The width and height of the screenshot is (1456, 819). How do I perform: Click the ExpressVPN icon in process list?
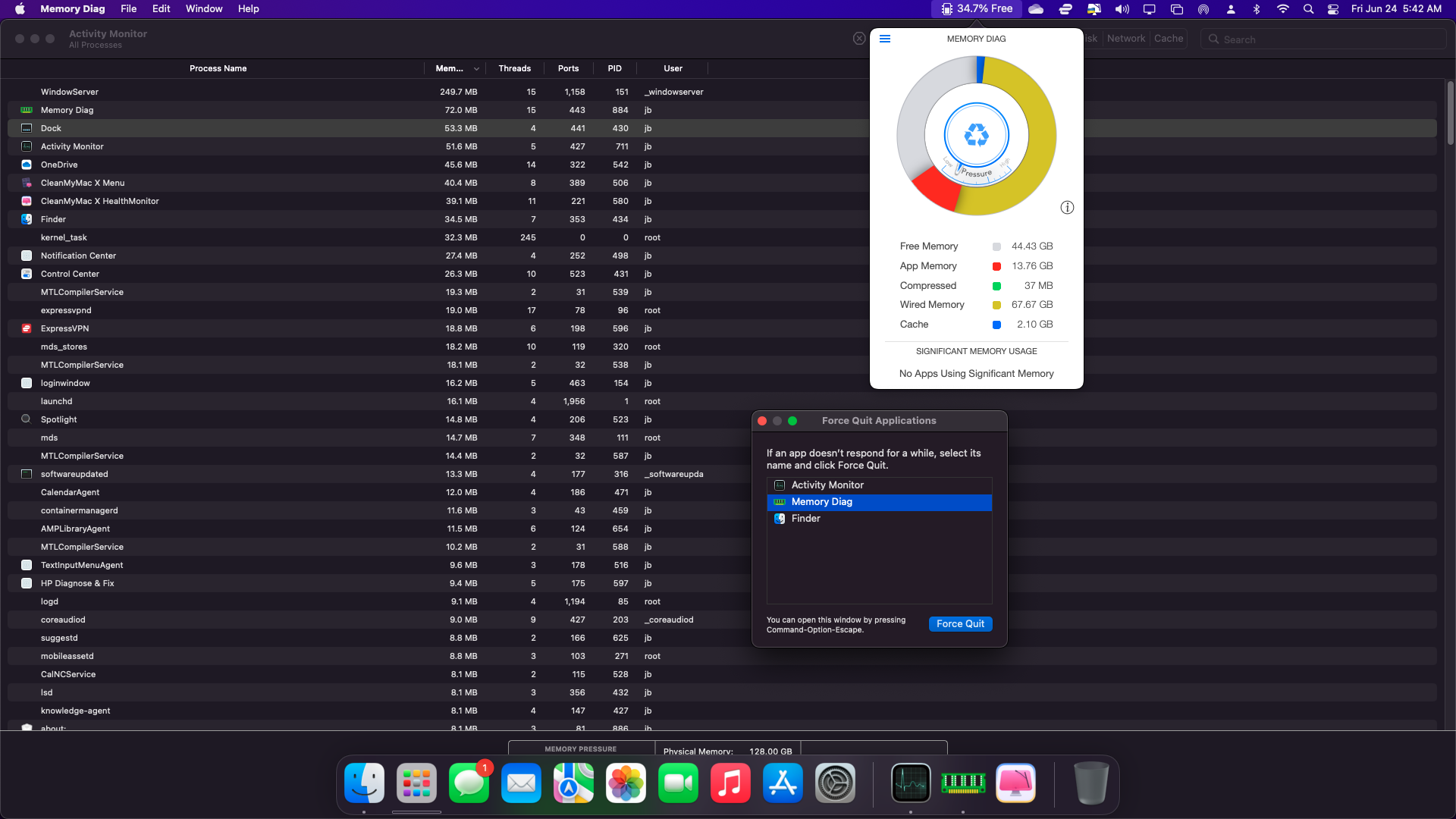[x=26, y=328]
